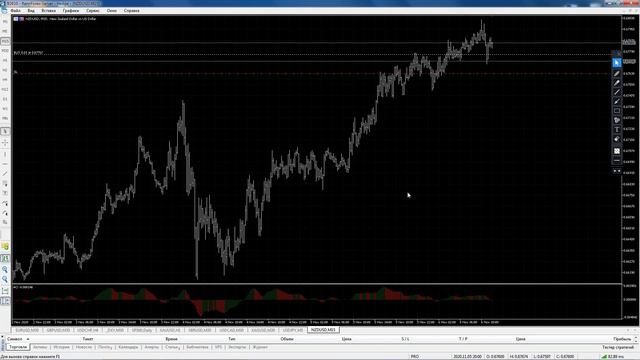Screen dimensions: 640x360
Task: Switch to MN monthly timeframe
Action: 5,118
